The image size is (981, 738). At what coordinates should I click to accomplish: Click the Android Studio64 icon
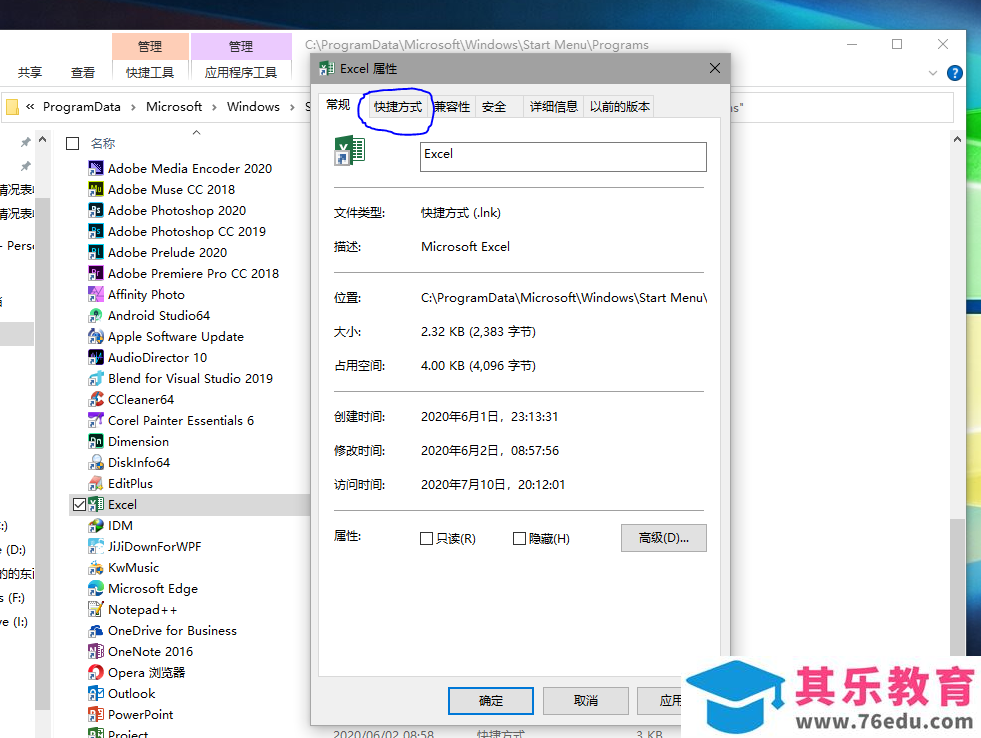[x=96, y=315]
